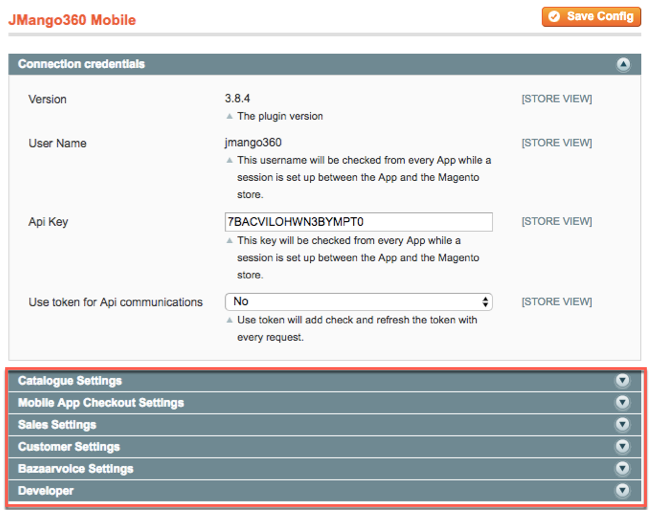Expand the Sales Settings arrow icon

622,425
